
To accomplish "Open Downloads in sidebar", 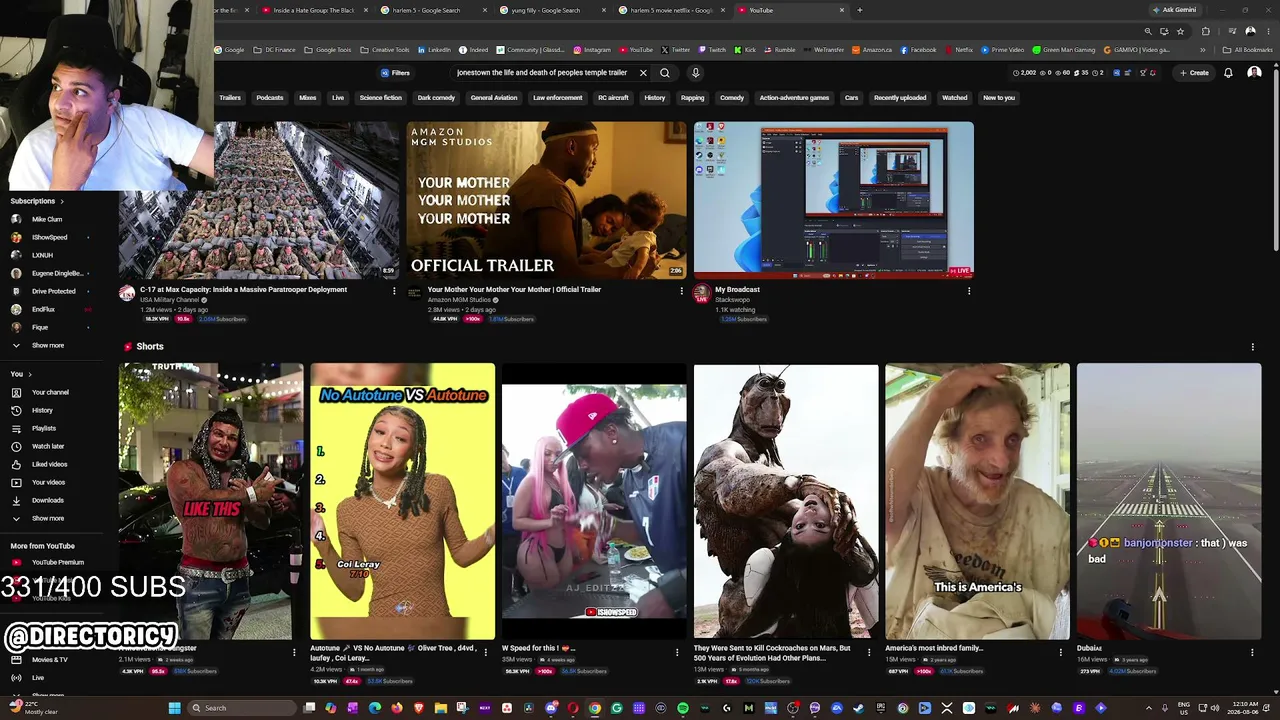I will [47, 500].
